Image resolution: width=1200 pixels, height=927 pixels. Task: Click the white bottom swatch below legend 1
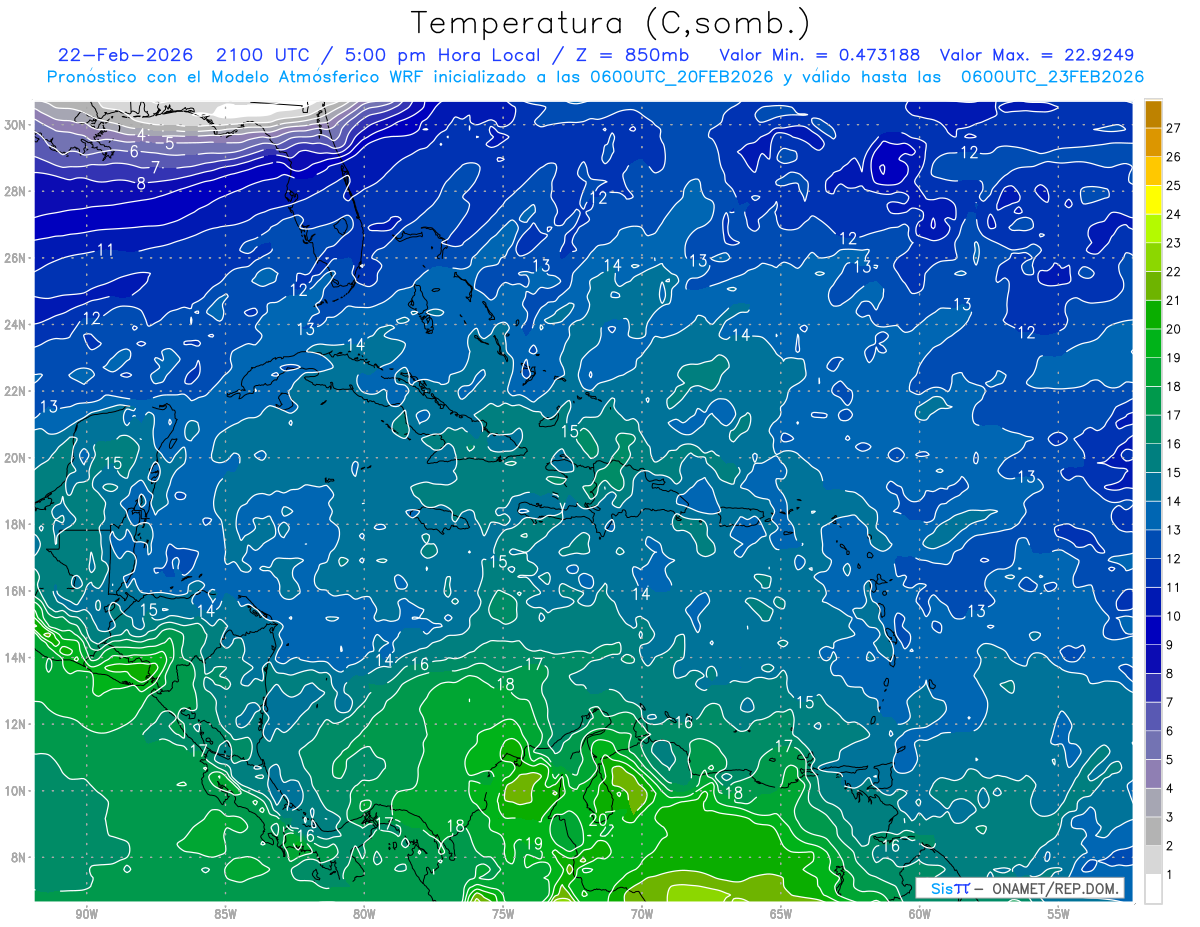tap(1153, 889)
